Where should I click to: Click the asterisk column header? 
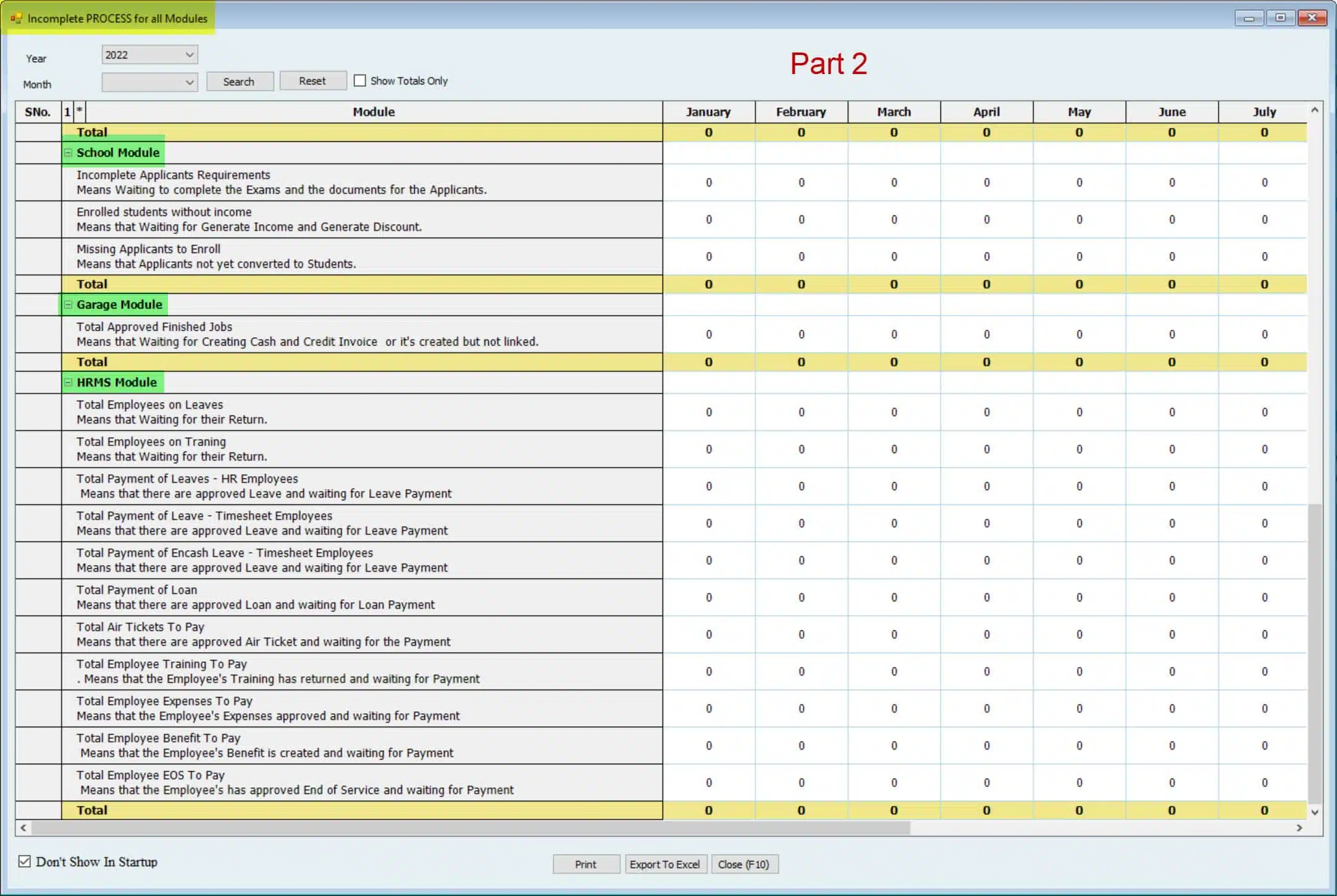(x=79, y=112)
